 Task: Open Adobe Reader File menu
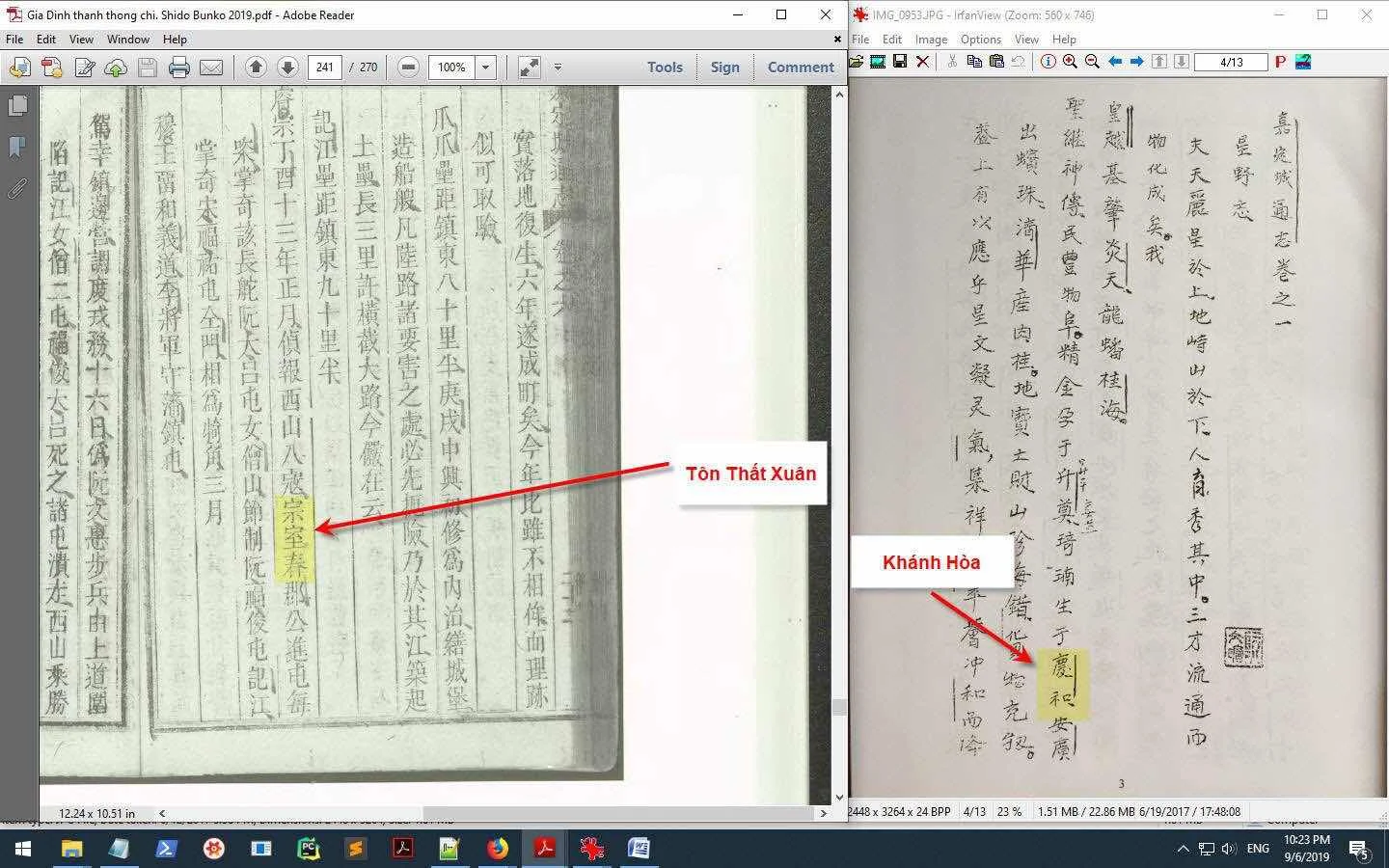pos(14,40)
